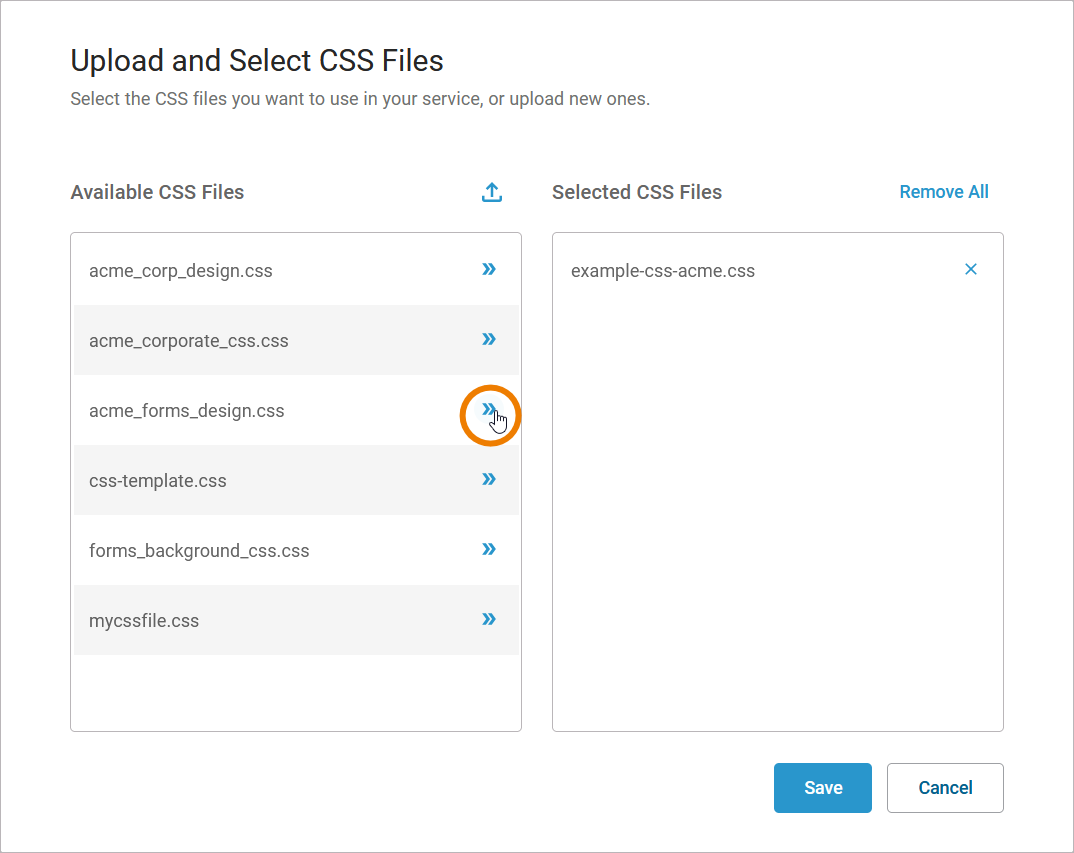Select the acme_forms_design.css file name
This screenshot has width=1074, height=853.
(187, 411)
